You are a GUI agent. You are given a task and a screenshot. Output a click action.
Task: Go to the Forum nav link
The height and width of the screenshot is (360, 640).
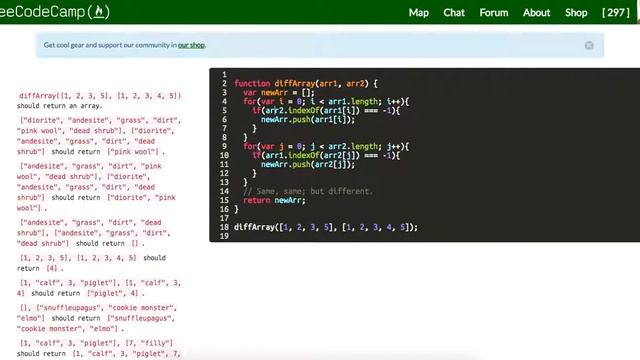click(494, 13)
